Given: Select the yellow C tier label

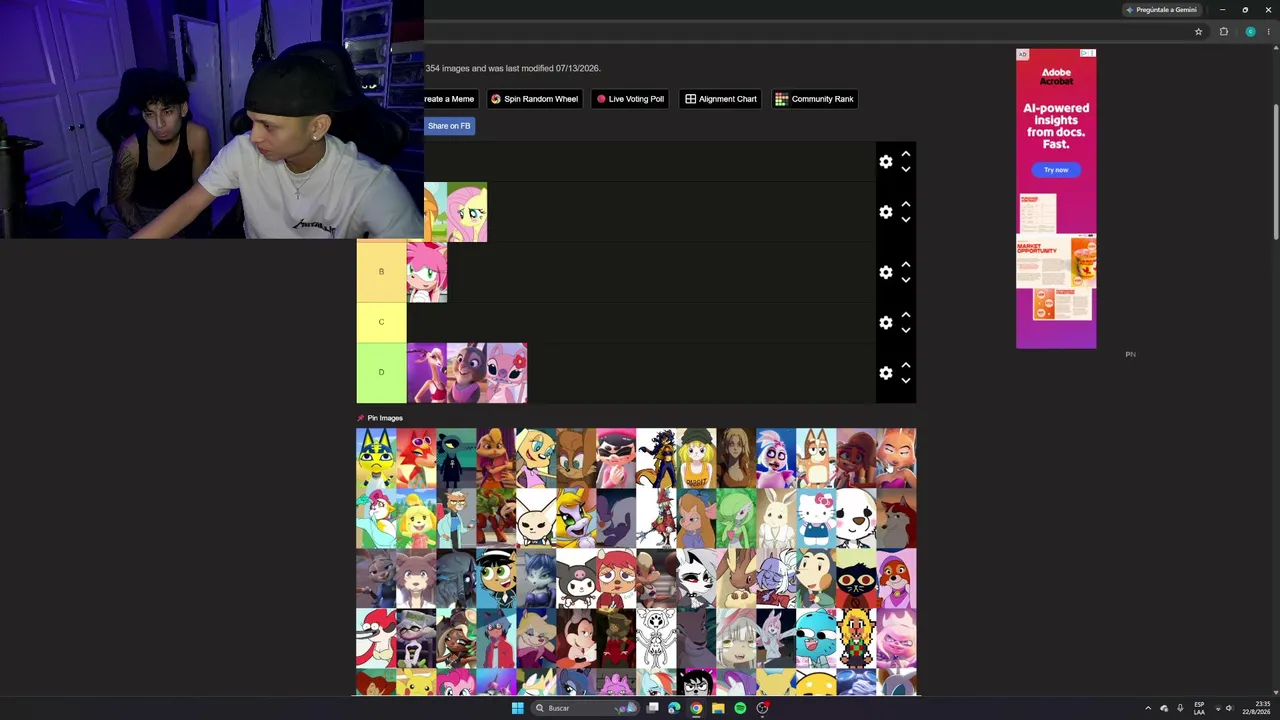Looking at the screenshot, I should coord(381,322).
